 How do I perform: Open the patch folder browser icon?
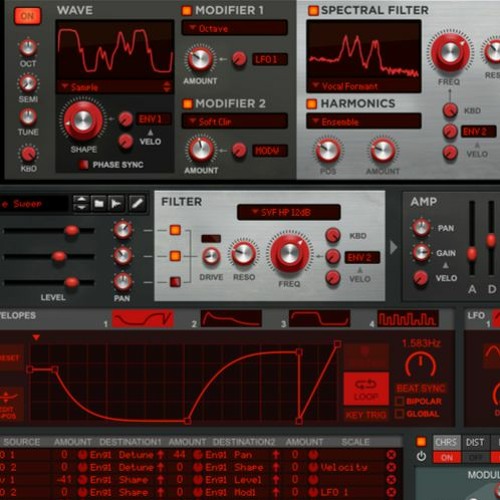pos(99,203)
